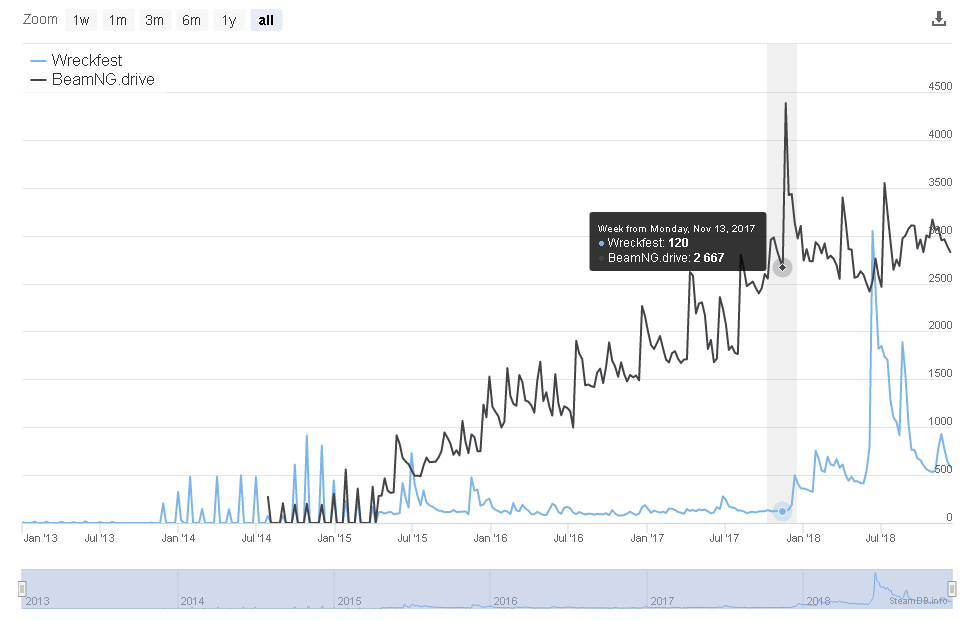Set zoom range to 1m
Screen dimensions: 967x620
click(x=118, y=20)
